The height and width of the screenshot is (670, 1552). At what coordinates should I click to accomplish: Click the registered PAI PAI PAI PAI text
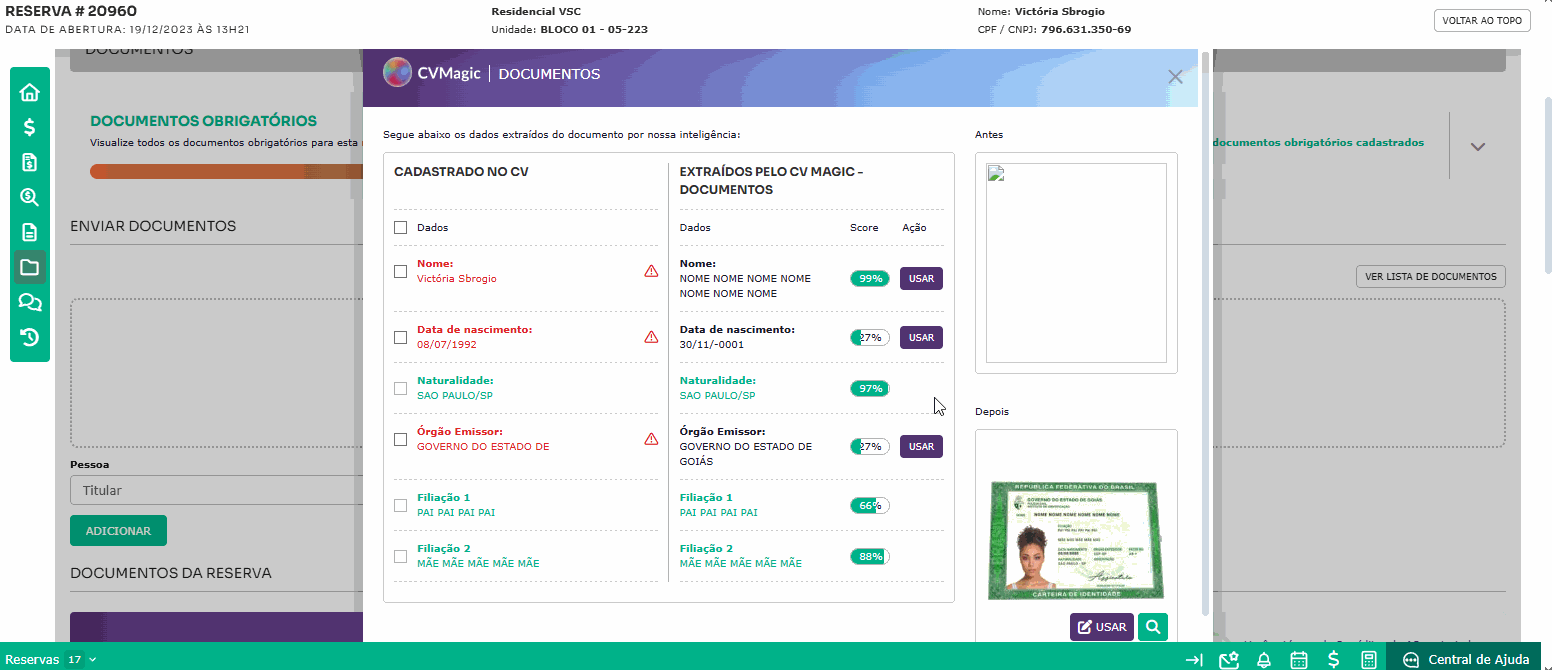point(456,512)
